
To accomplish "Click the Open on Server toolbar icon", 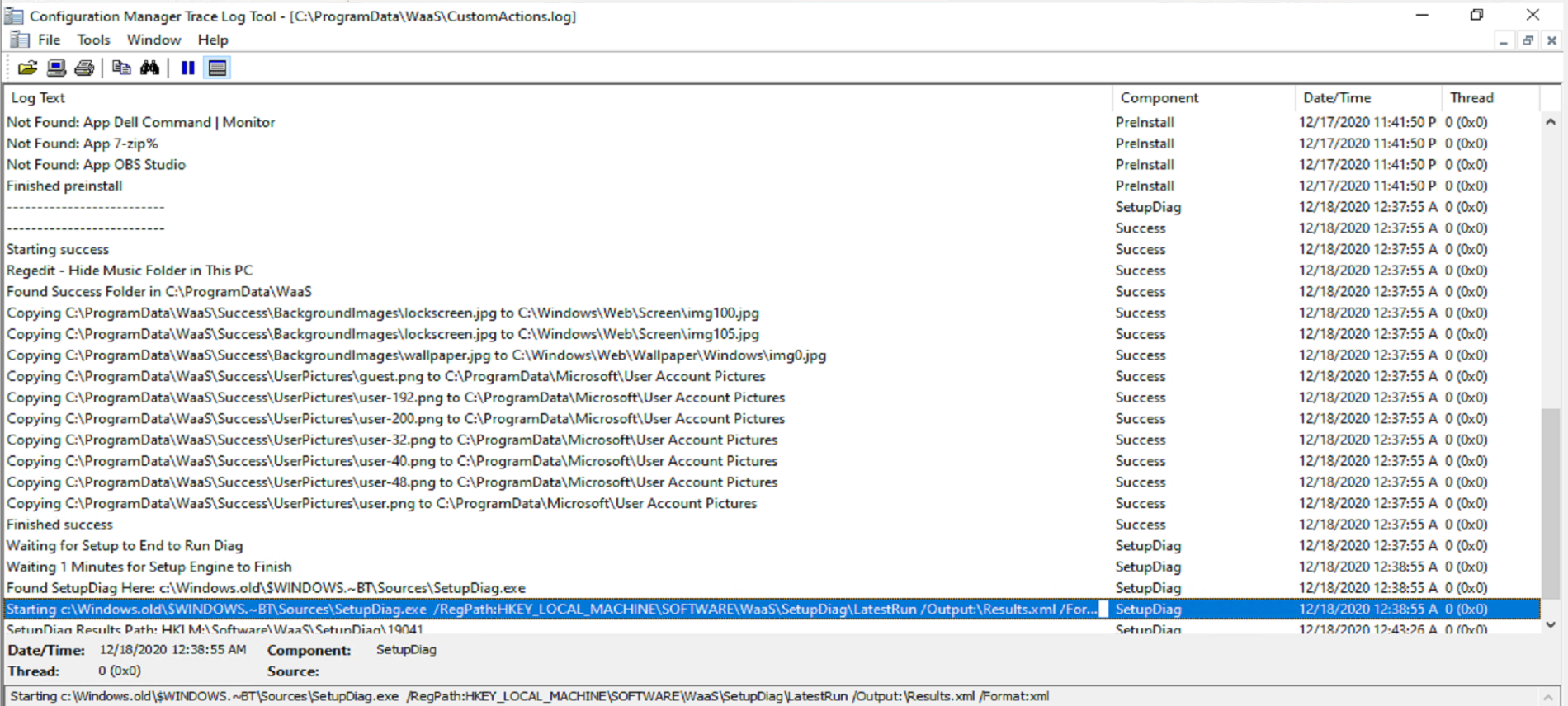I will coord(56,68).
